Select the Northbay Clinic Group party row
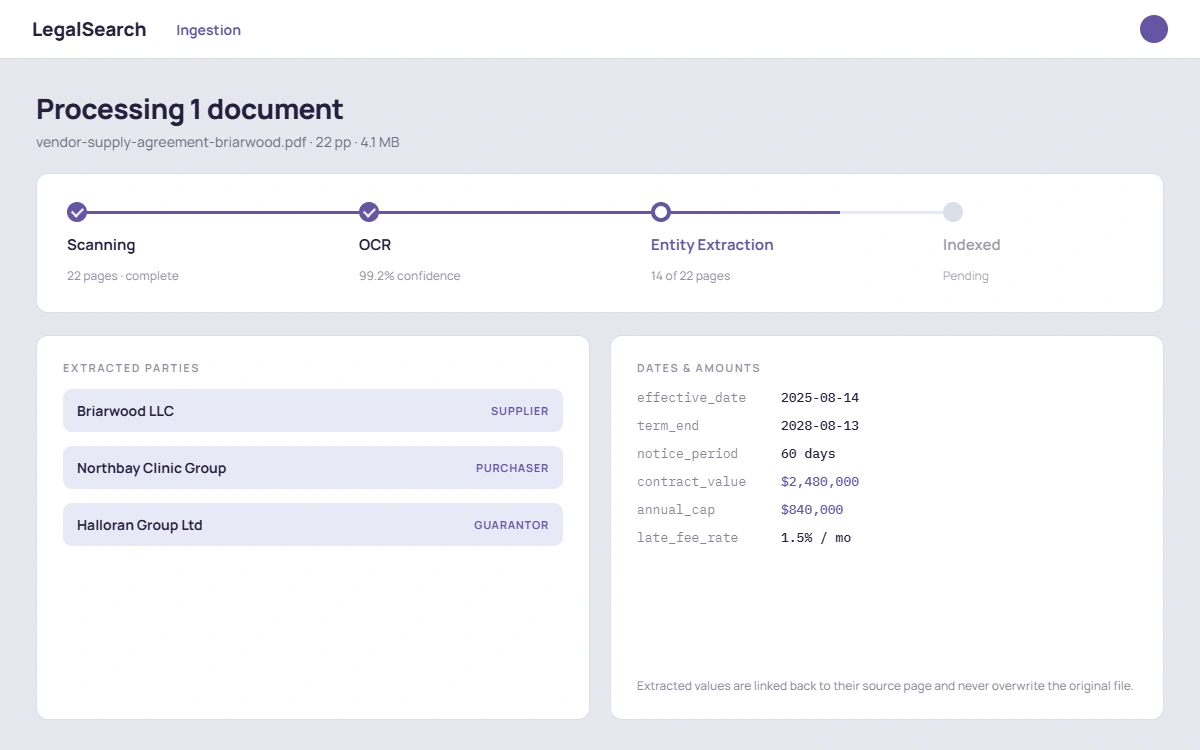Viewport: 1200px width, 750px height. [313, 468]
